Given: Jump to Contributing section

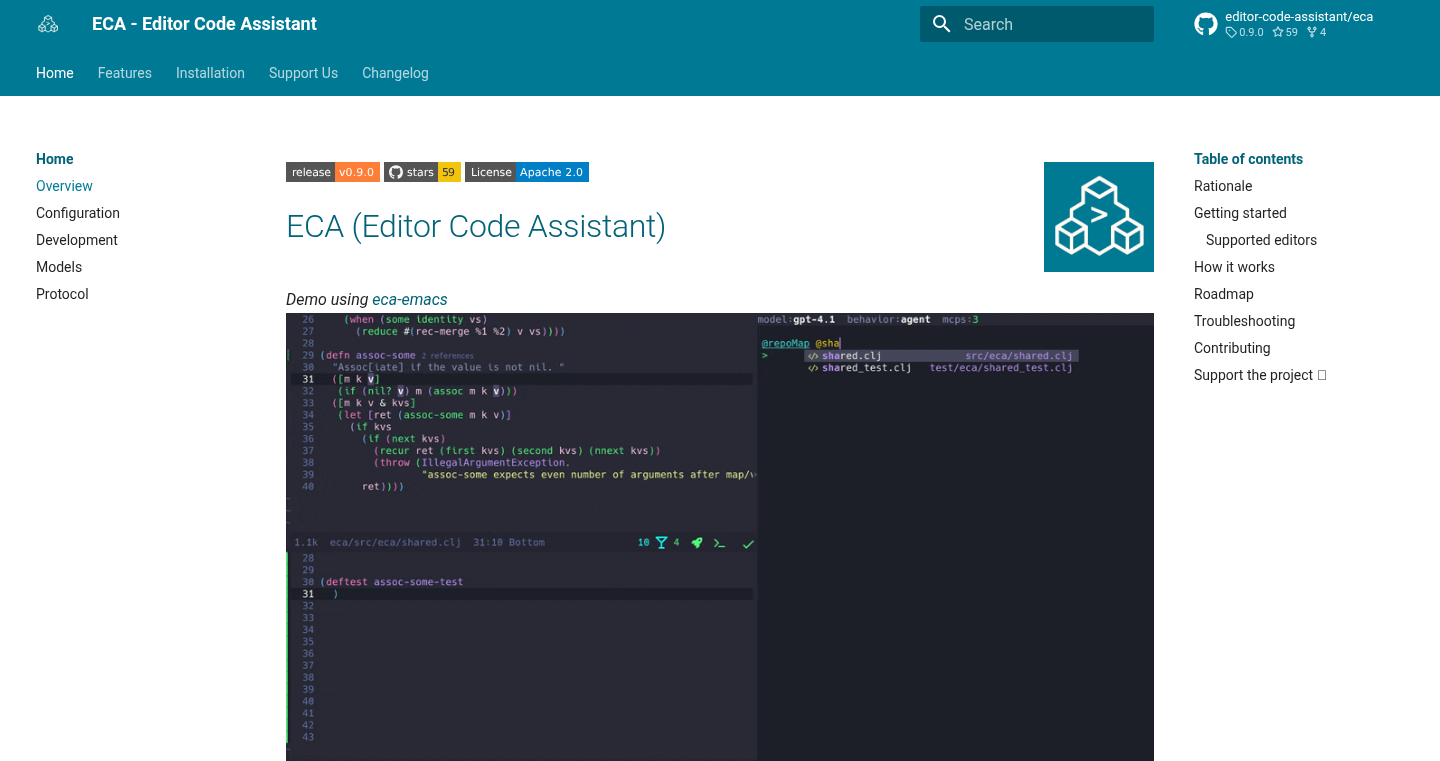Looking at the screenshot, I should [1232, 348].
